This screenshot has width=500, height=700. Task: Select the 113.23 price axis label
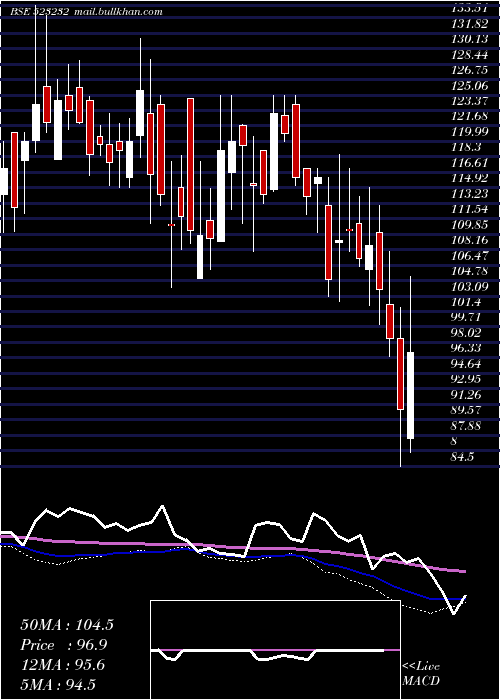tap(469, 194)
